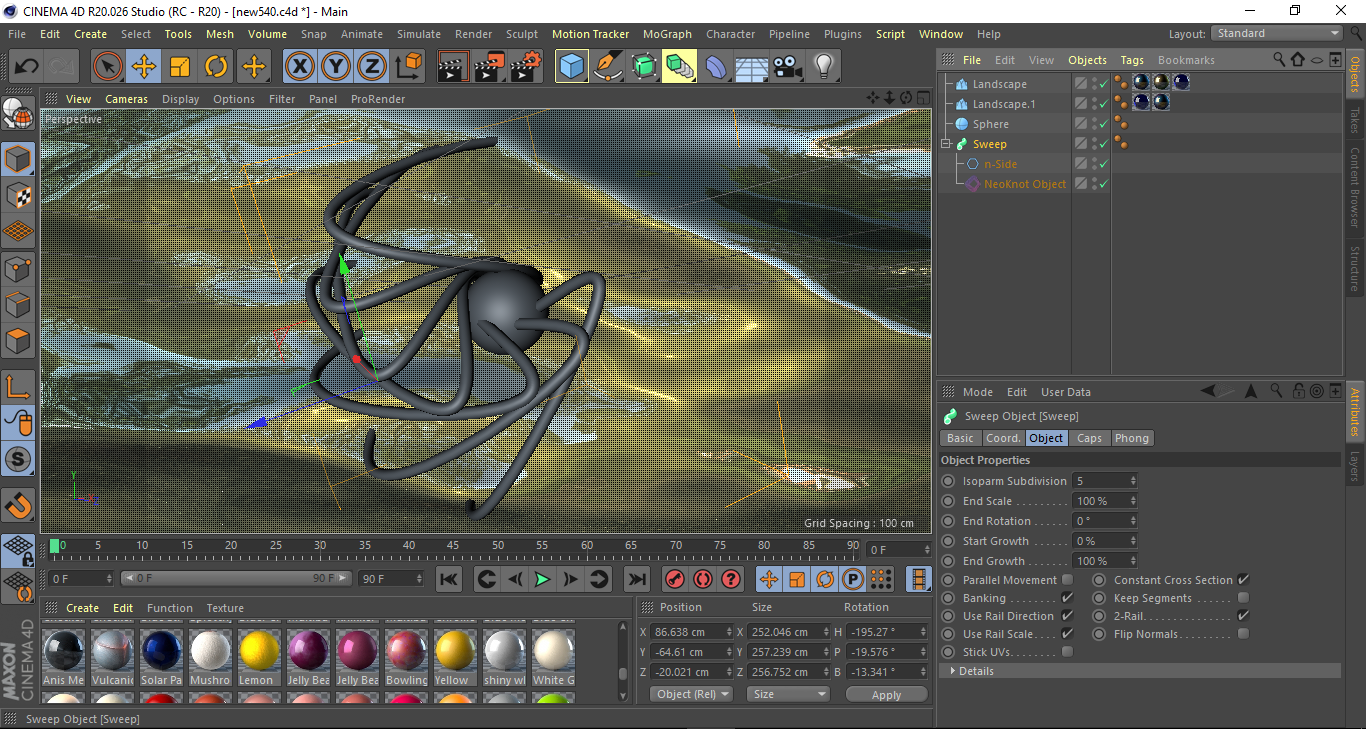Toggle Autokeying button

tap(703, 578)
